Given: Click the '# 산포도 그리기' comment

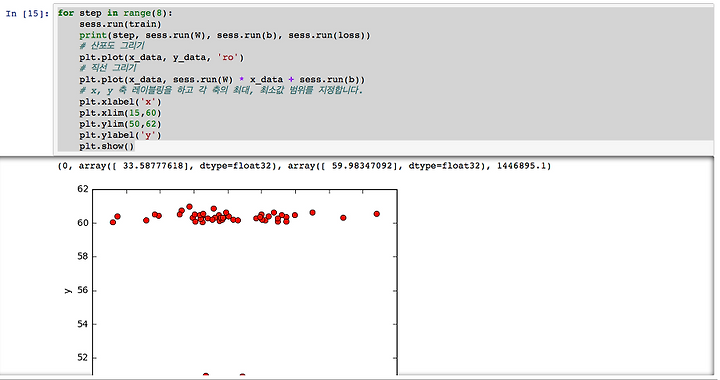Looking at the screenshot, I should coord(112,45).
